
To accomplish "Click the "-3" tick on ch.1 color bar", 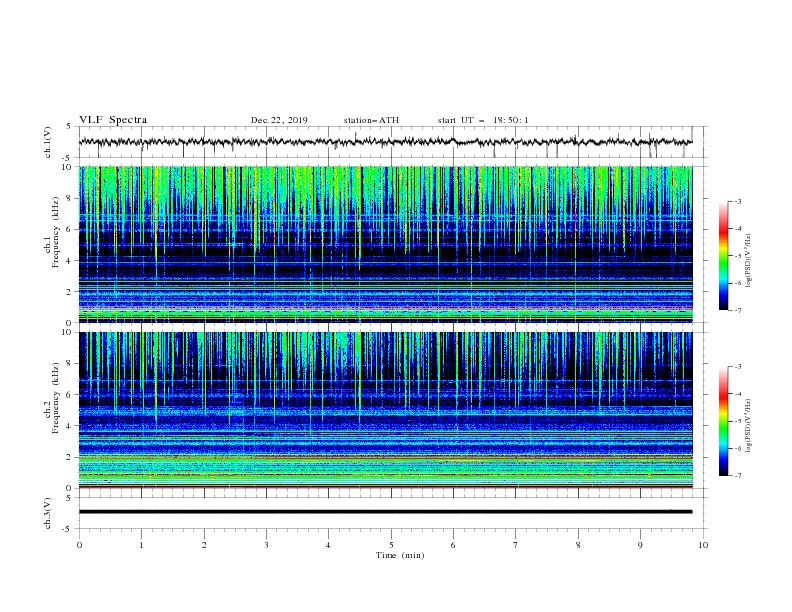I will click(x=738, y=201).
